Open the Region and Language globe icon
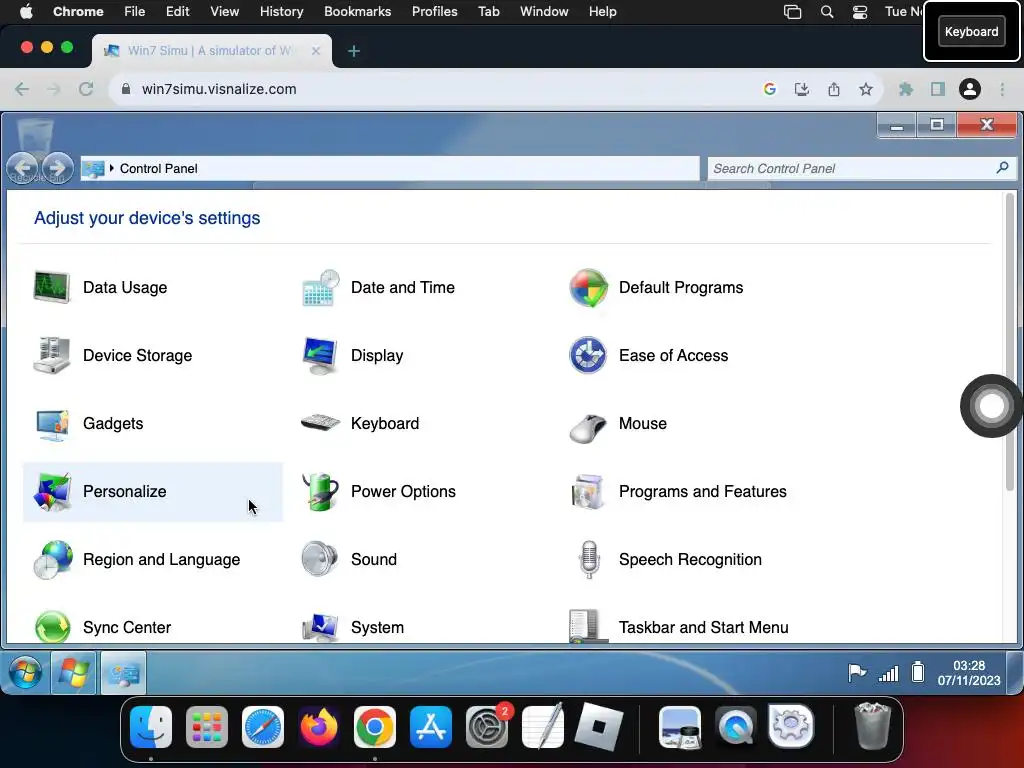Screen dimensions: 1024x768 (52, 559)
